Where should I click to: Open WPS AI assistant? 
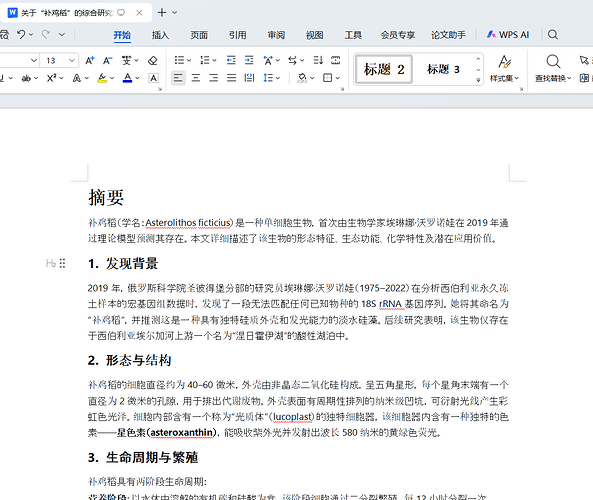[x=508, y=35]
